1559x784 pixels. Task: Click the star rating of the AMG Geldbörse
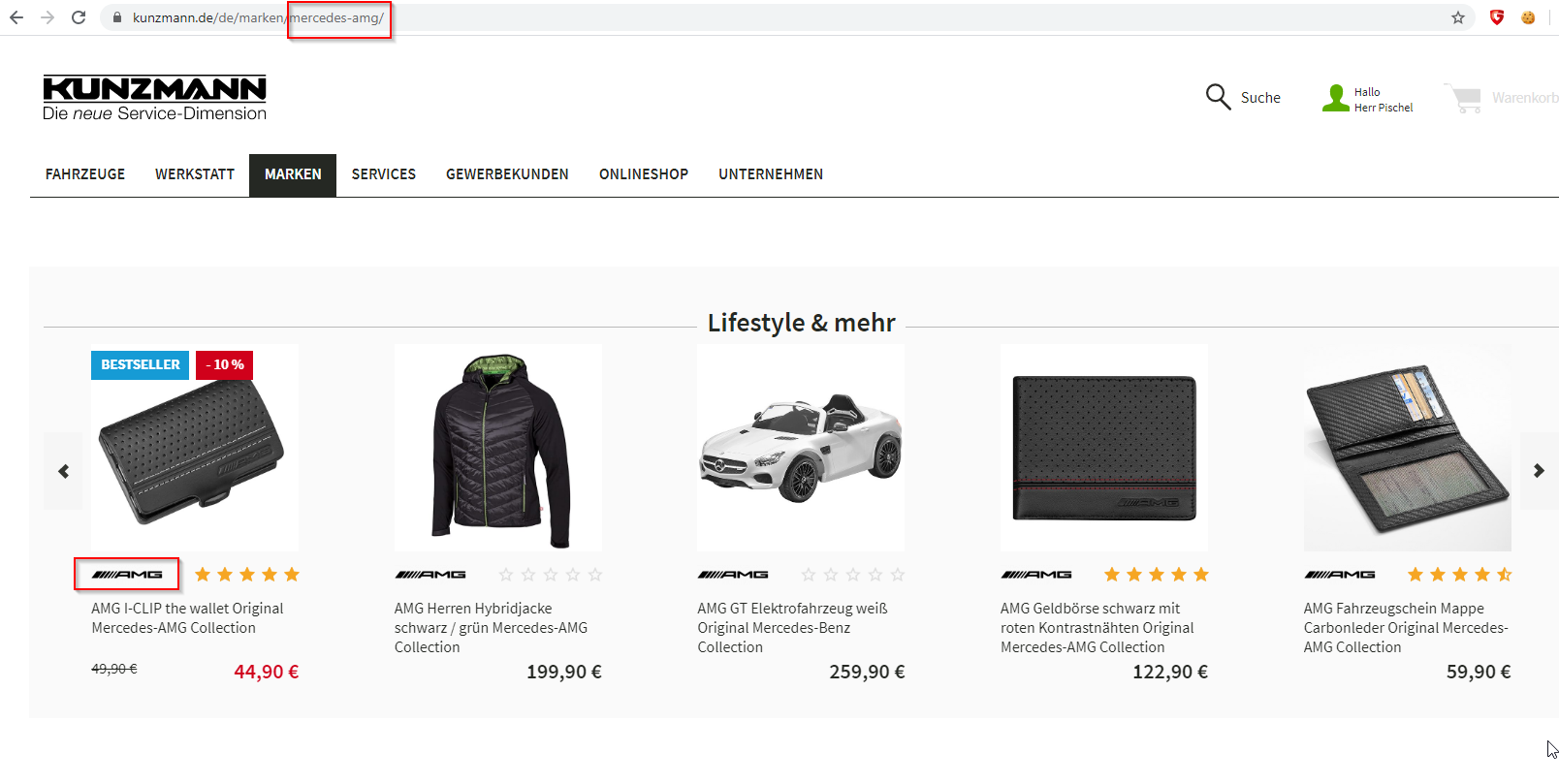pyautogui.click(x=1157, y=575)
